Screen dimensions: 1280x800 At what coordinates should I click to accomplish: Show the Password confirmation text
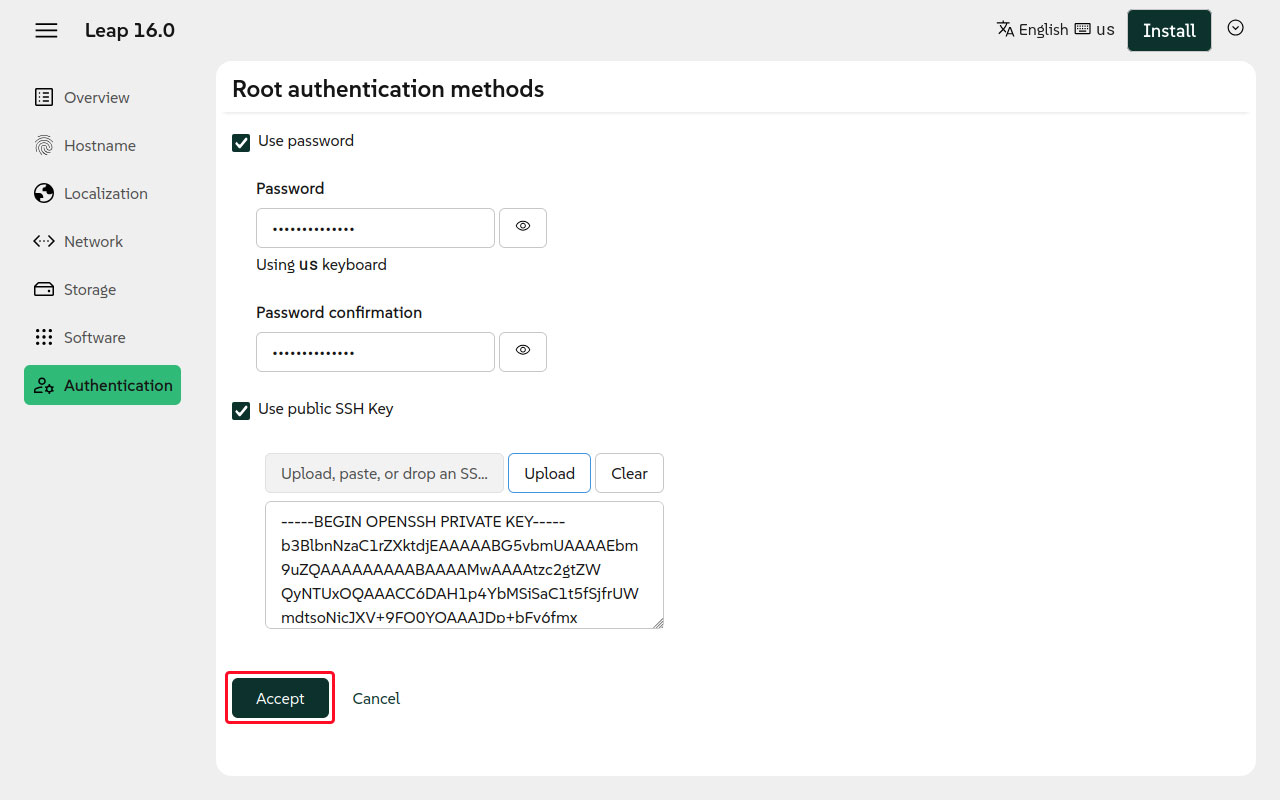pos(522,351)
